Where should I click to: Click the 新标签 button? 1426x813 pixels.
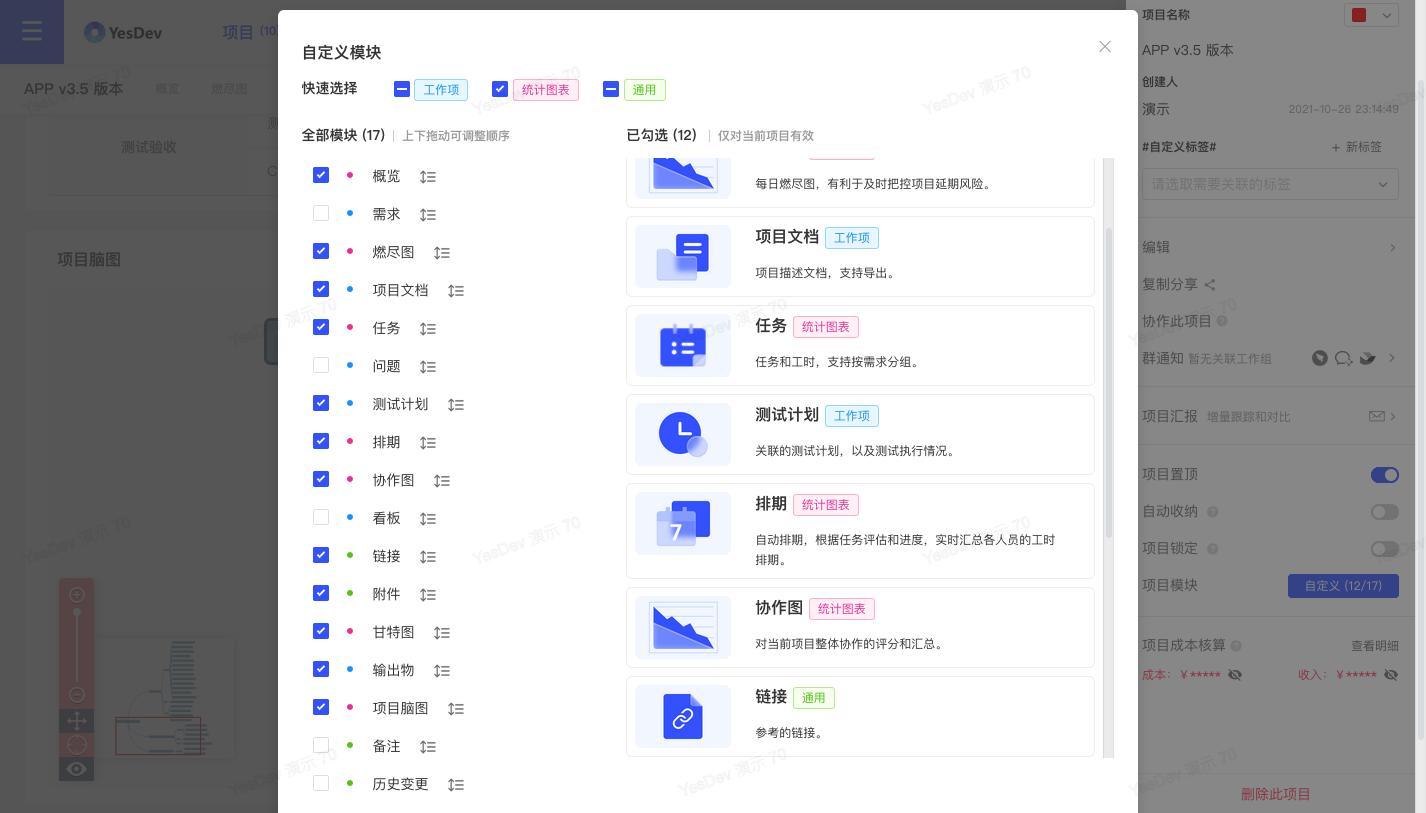(1356, 147)
